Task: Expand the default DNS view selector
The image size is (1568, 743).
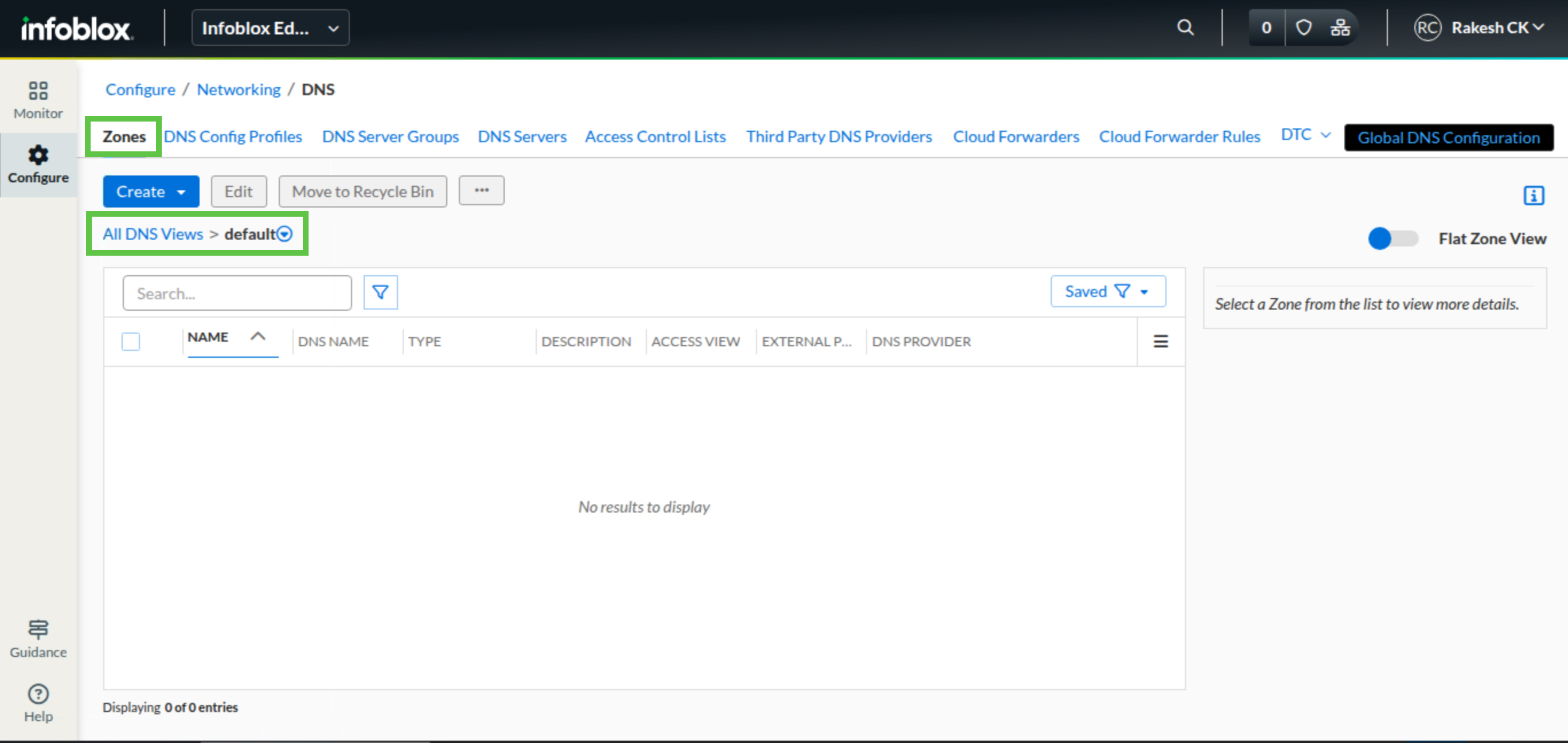Action: [284, 234]
